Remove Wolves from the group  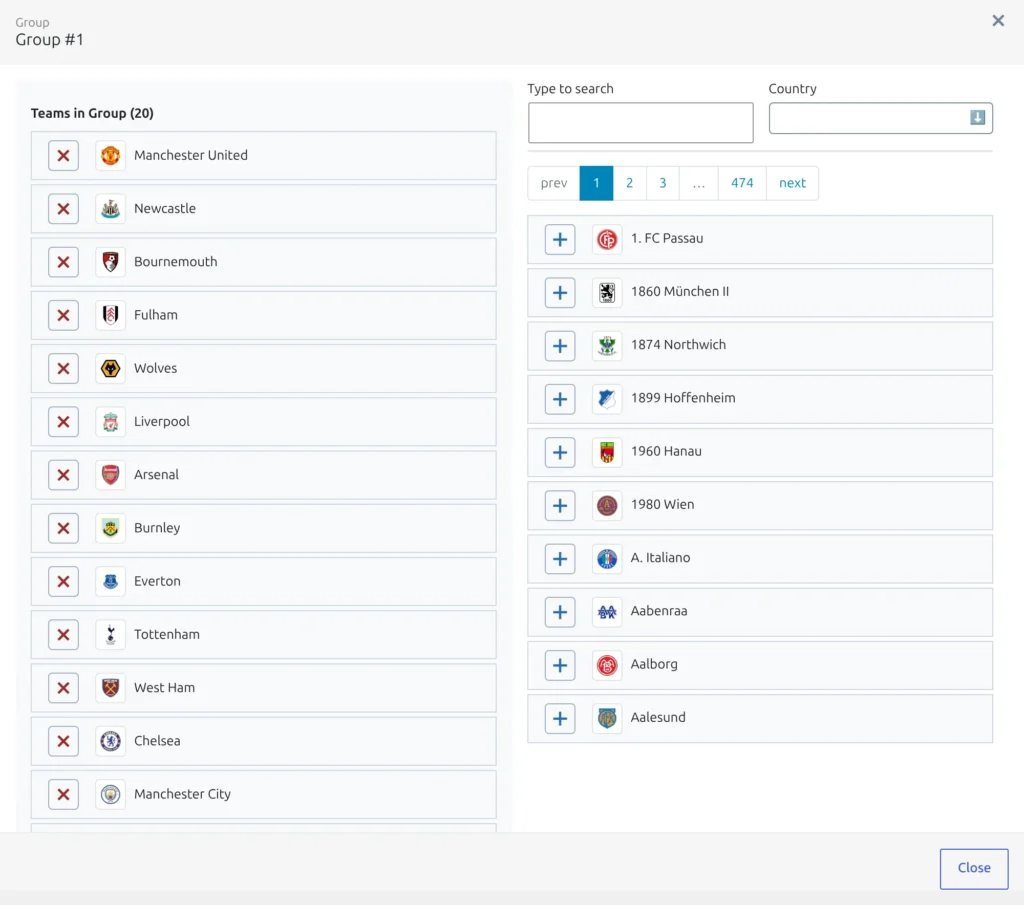[x=63, y=368]
